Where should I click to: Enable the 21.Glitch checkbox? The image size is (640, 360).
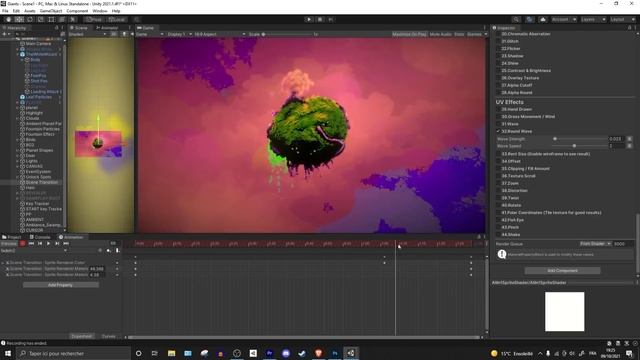498,41
